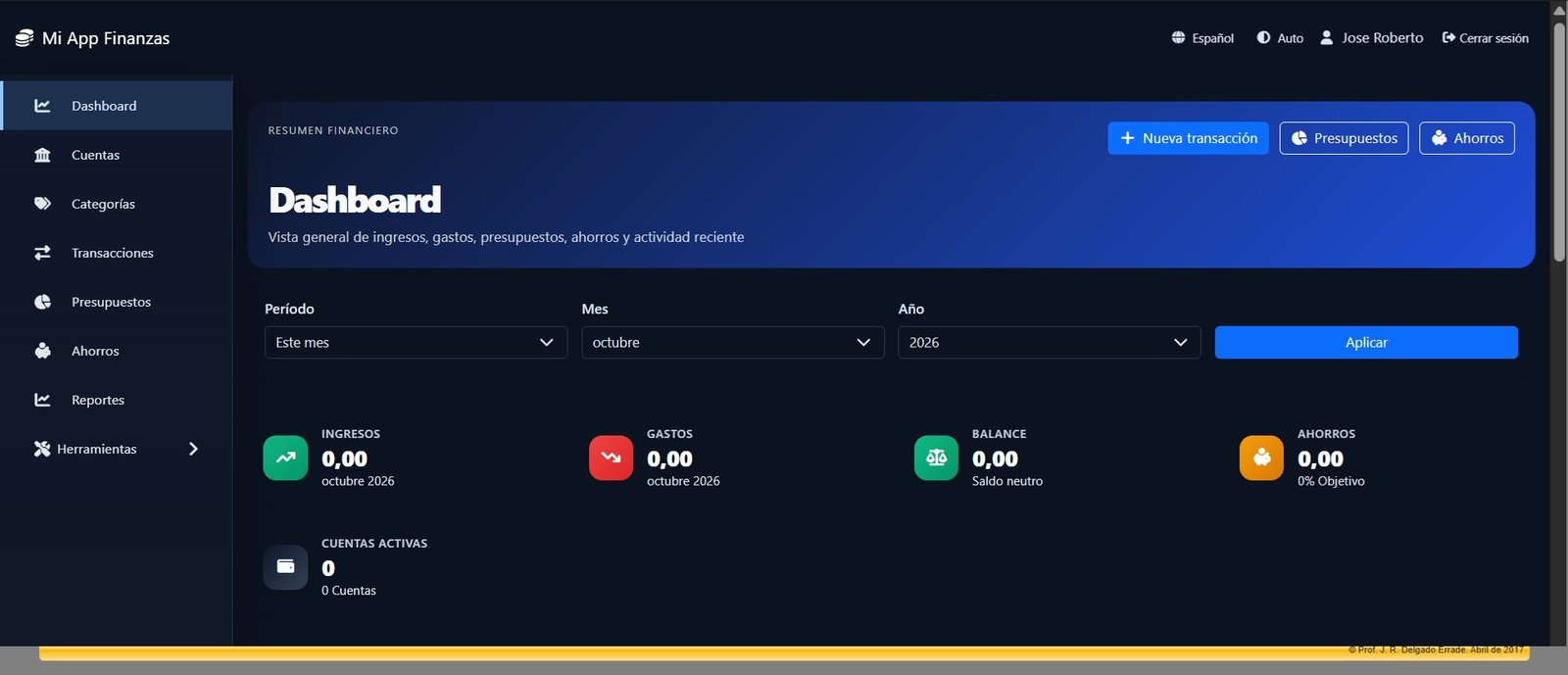The width and height of the screenshot is (1568, 675).
Task: Select Categorías from the sidebar
Action: pos(117,204)
